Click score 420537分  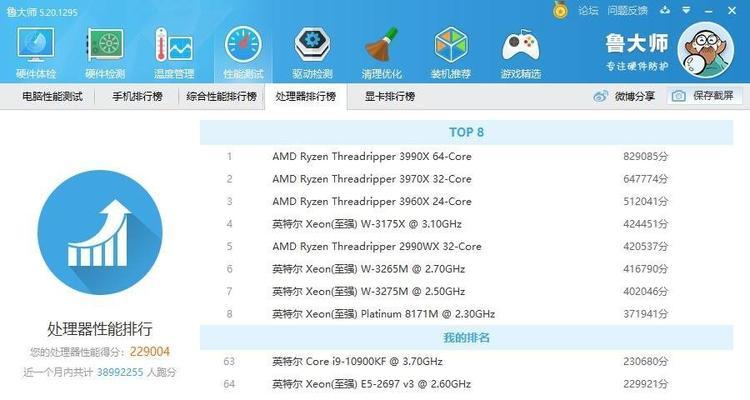[646, 246]
